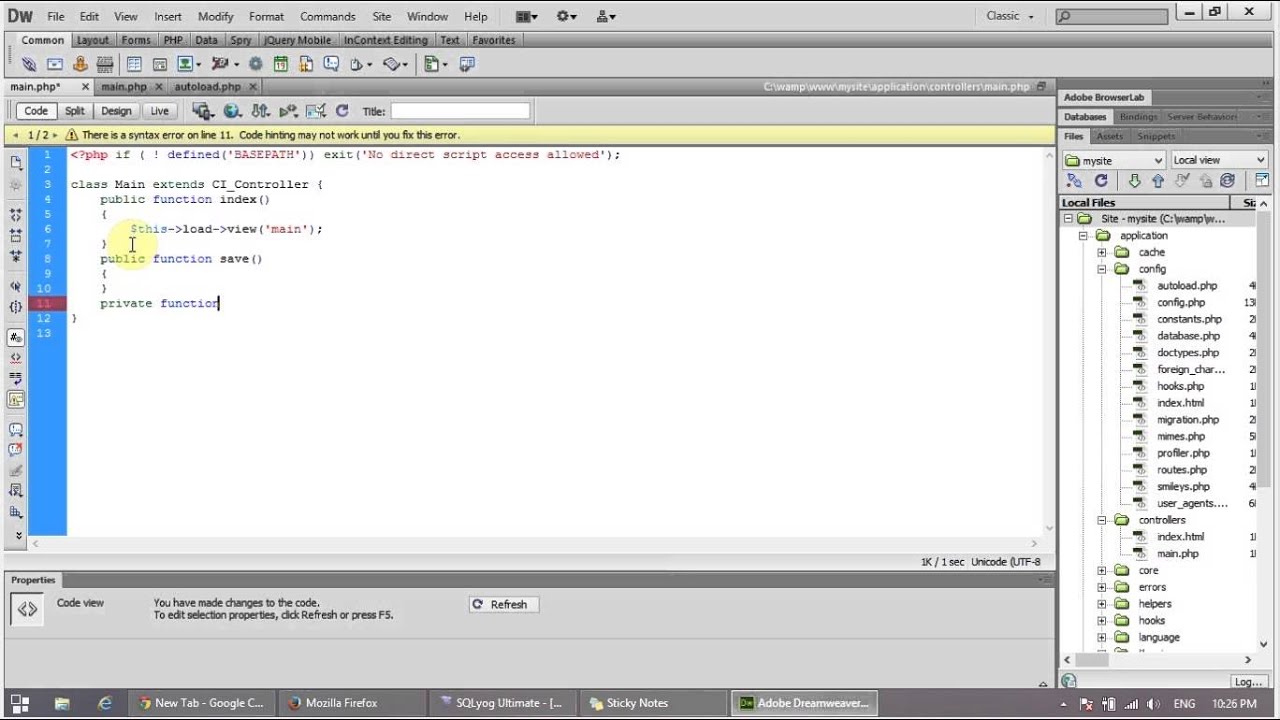This screenshot has width=1280, height=720.
Task: Insert a Div Tag
Action: click(x=159, y=64)
